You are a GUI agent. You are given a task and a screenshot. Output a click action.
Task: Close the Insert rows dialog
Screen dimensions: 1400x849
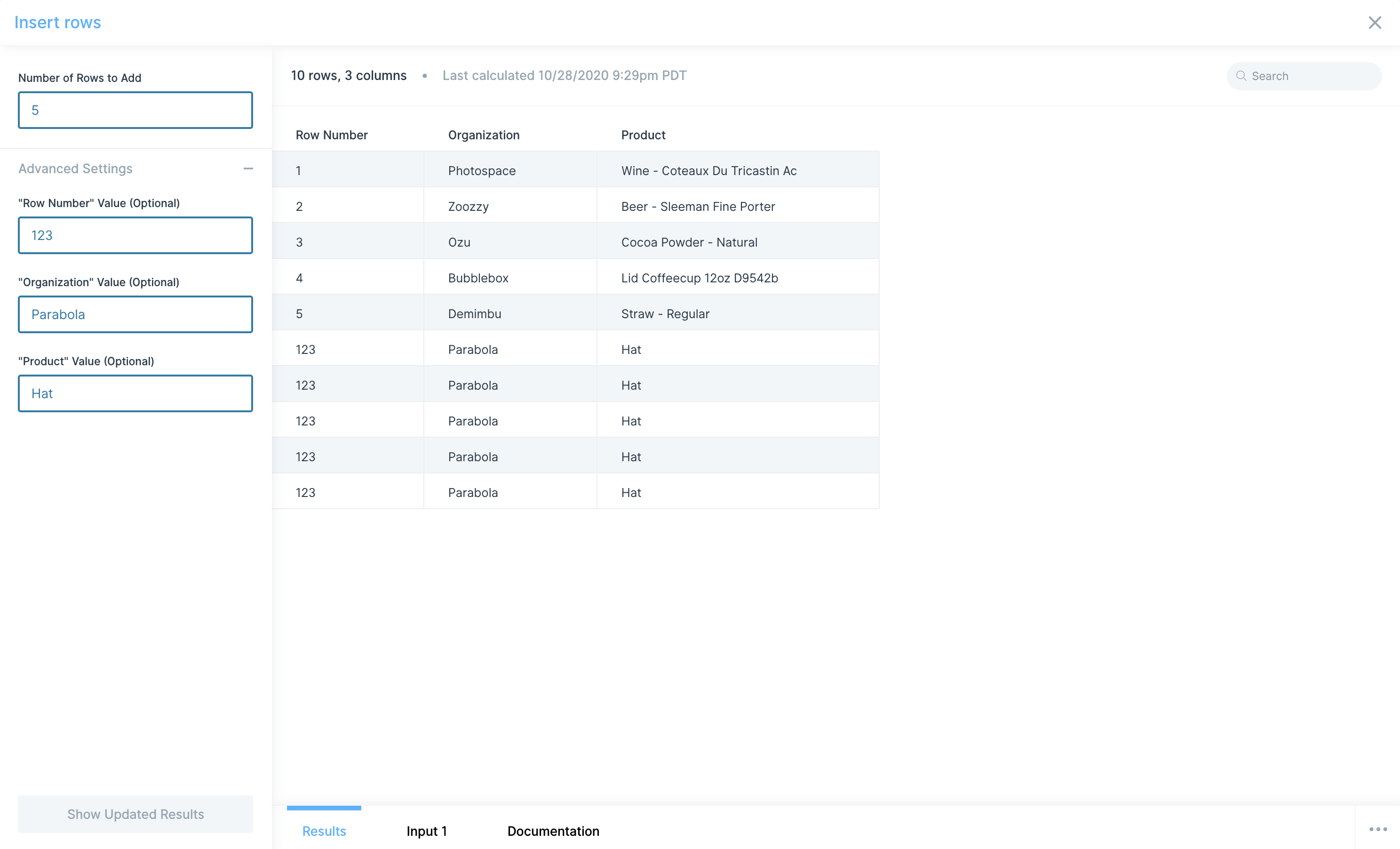pos(1375,23)
